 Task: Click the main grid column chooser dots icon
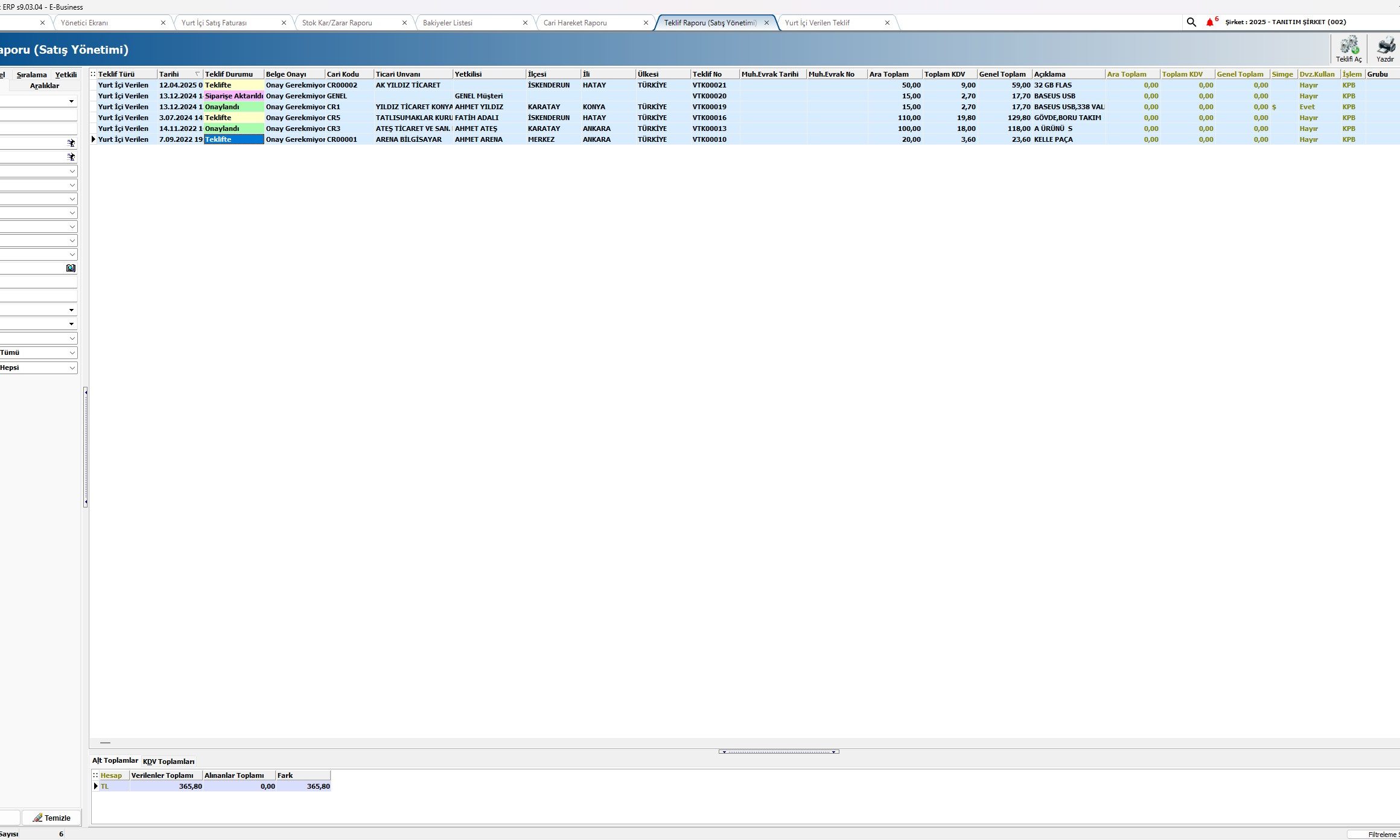[93, 74]
